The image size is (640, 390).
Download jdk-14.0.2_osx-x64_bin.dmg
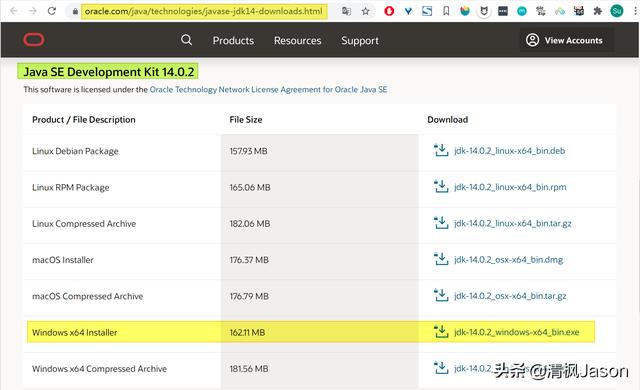pyautogui.click(x=509, y=259)
